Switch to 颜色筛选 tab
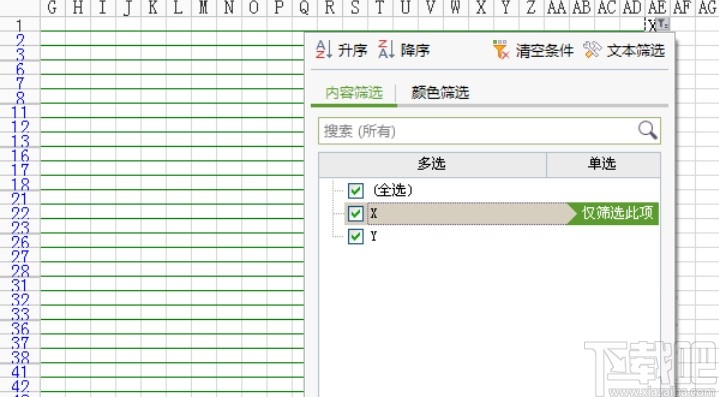This screenshot has height=397, width=719. [440, 93]
